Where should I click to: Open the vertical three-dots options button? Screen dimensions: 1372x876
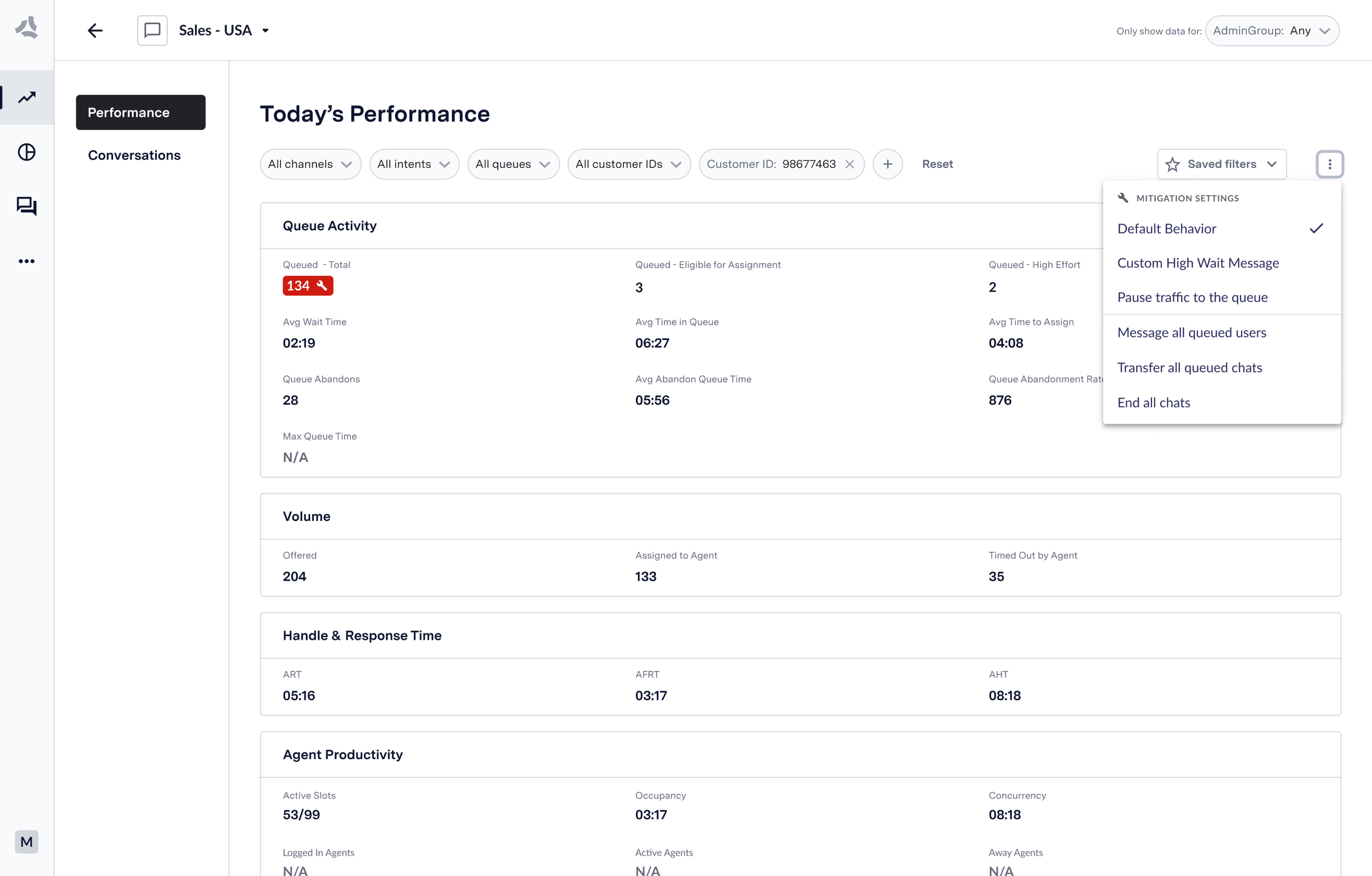1329,164
